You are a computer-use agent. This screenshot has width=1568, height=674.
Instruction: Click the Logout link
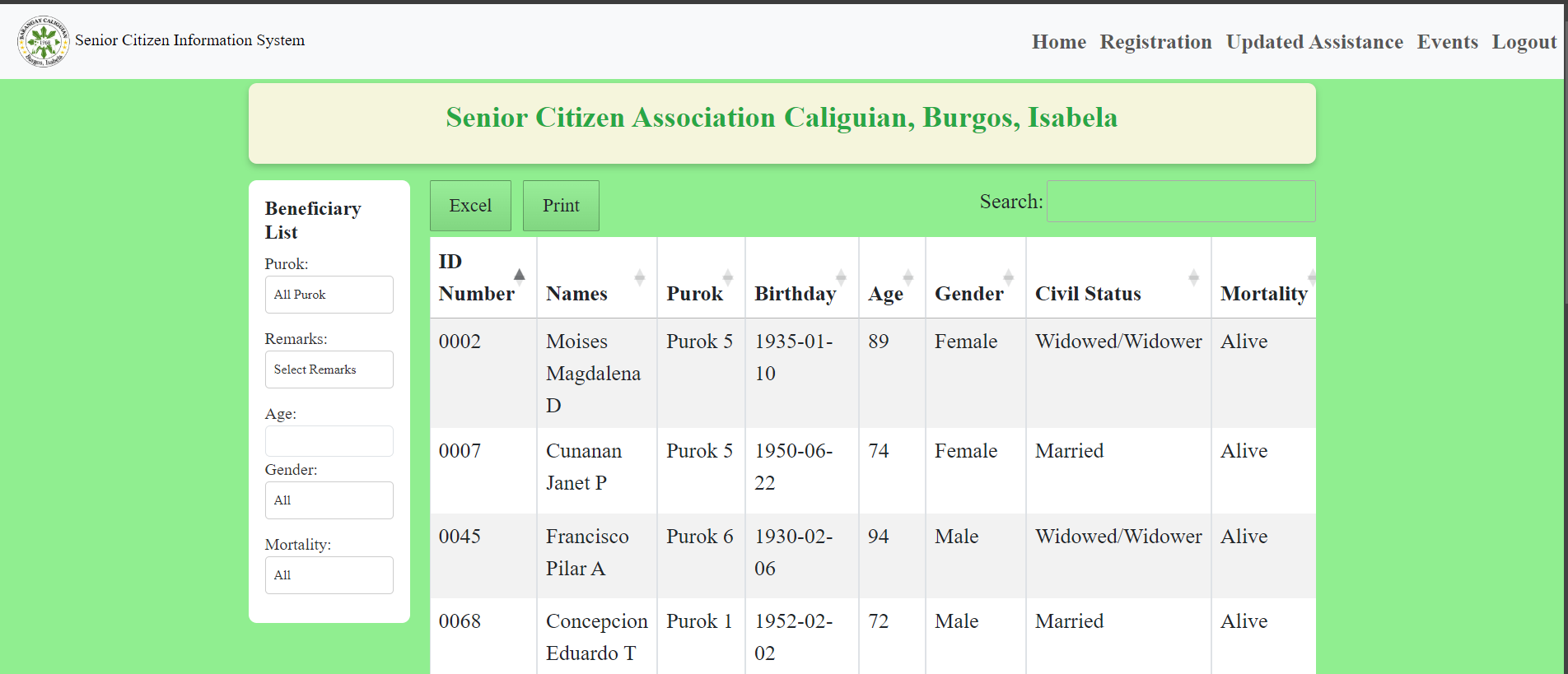tap(1524, 42)
